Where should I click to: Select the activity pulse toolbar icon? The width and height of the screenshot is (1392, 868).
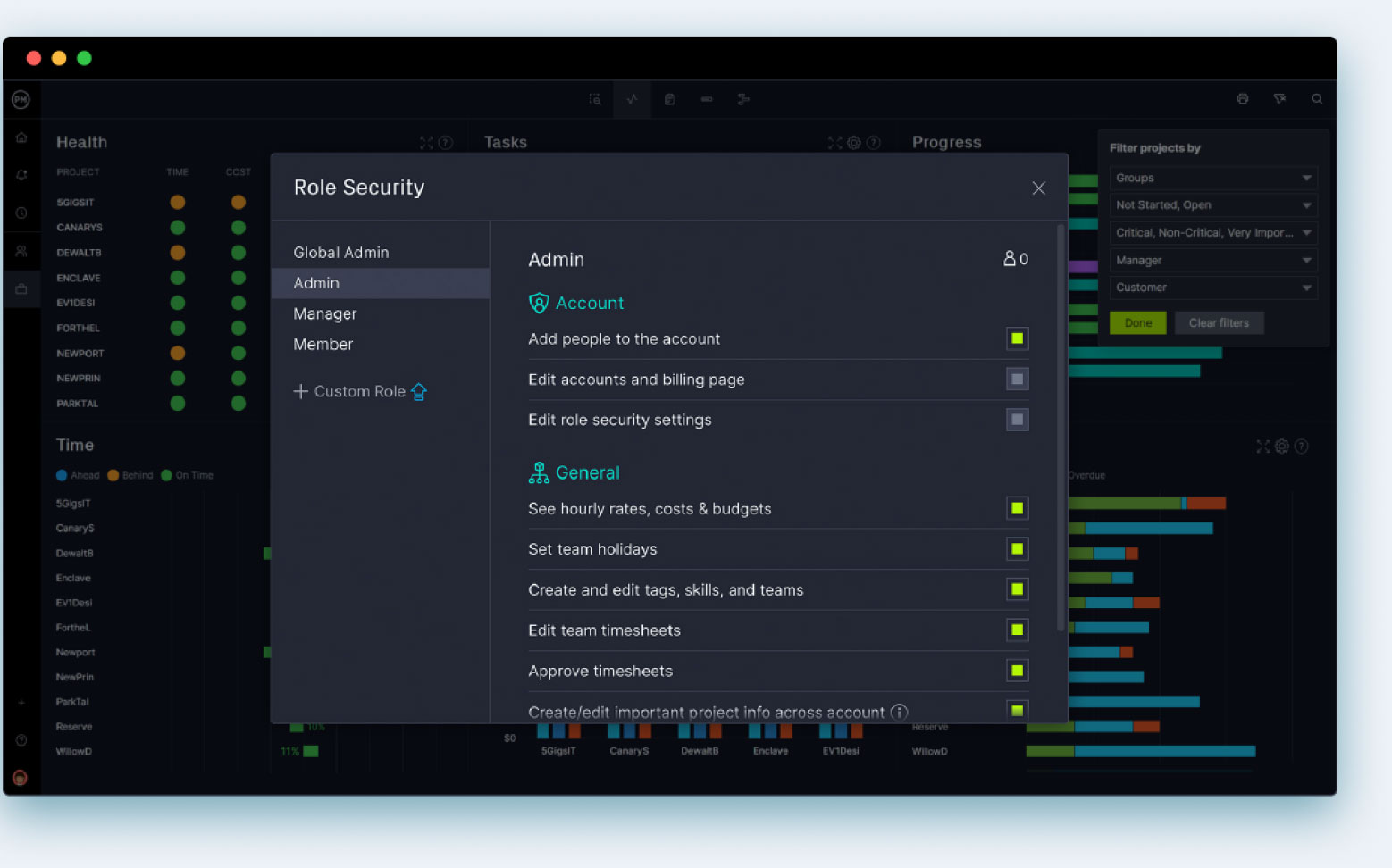click(632, 99)
